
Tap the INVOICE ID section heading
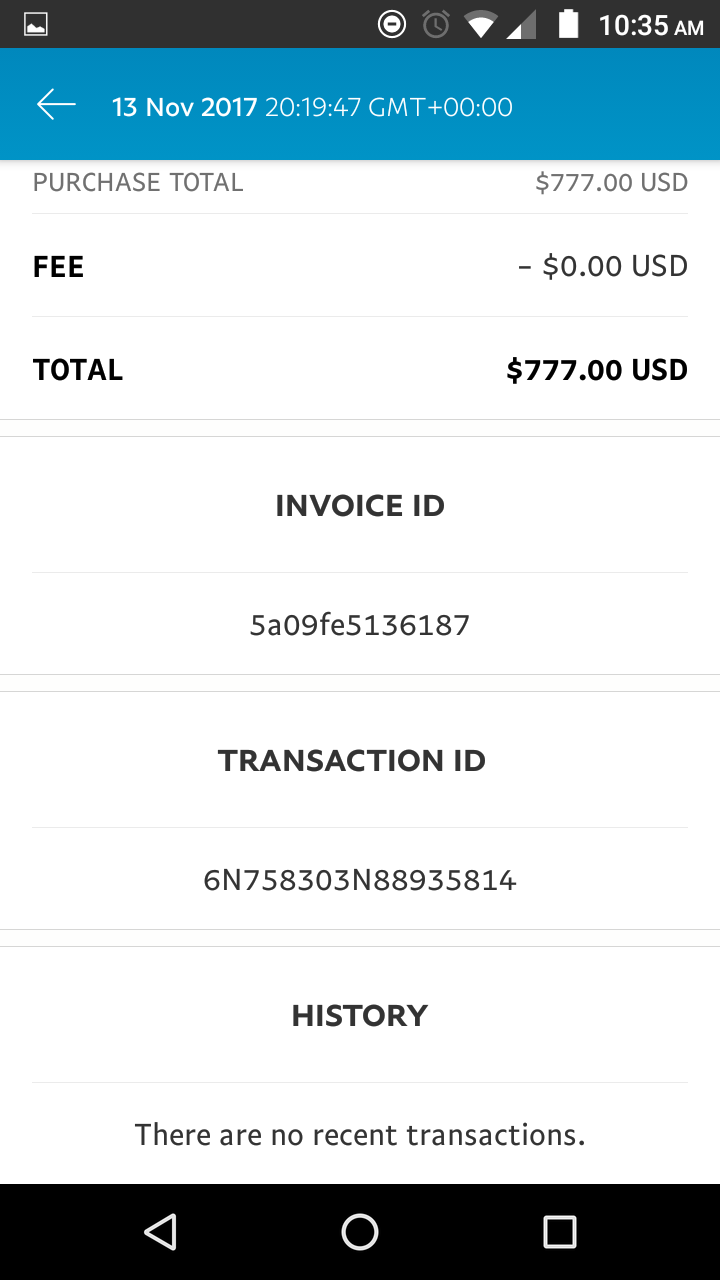click(360, 506)
